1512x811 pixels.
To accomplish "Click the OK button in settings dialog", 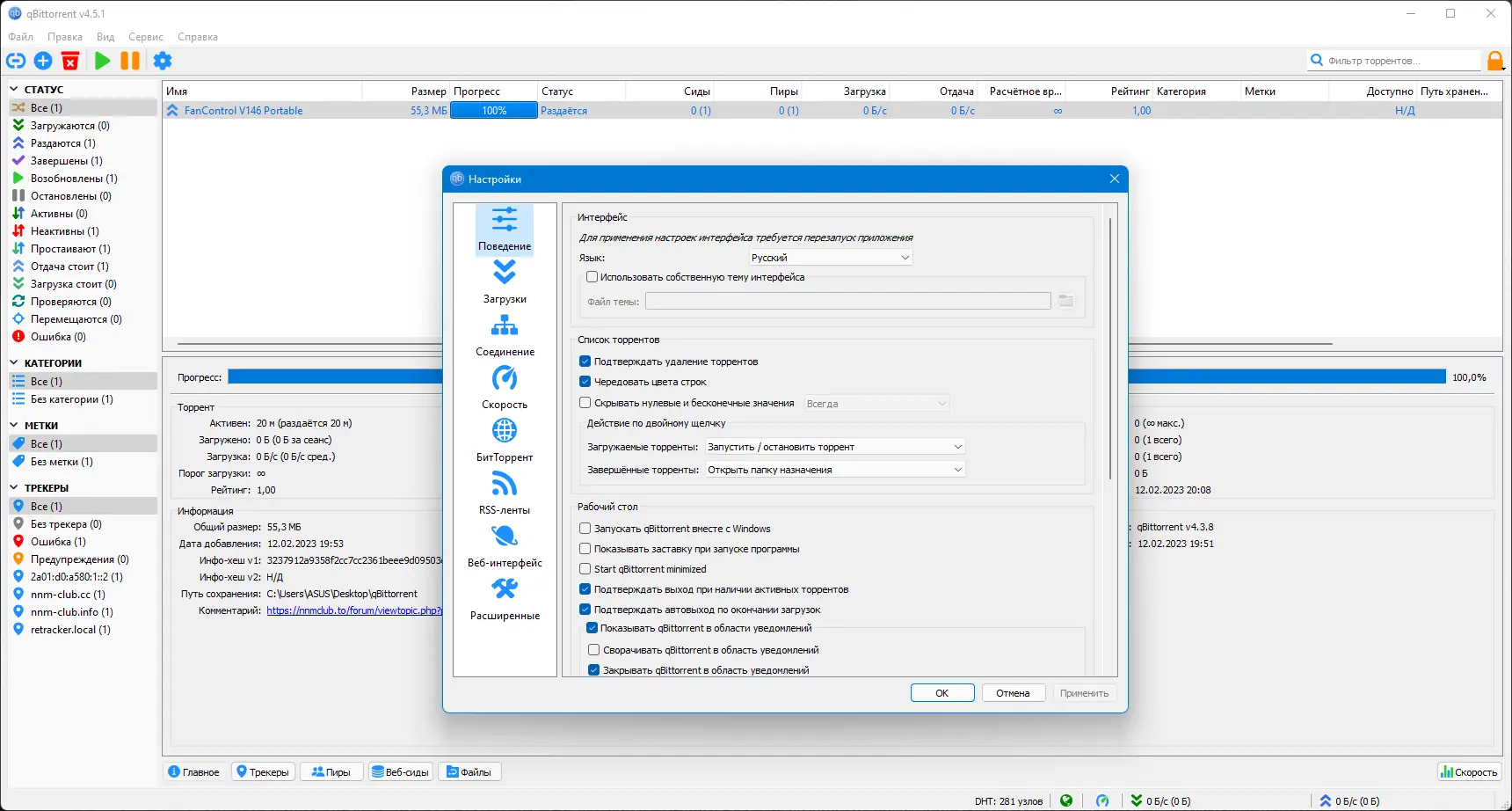I will point(942,693).
